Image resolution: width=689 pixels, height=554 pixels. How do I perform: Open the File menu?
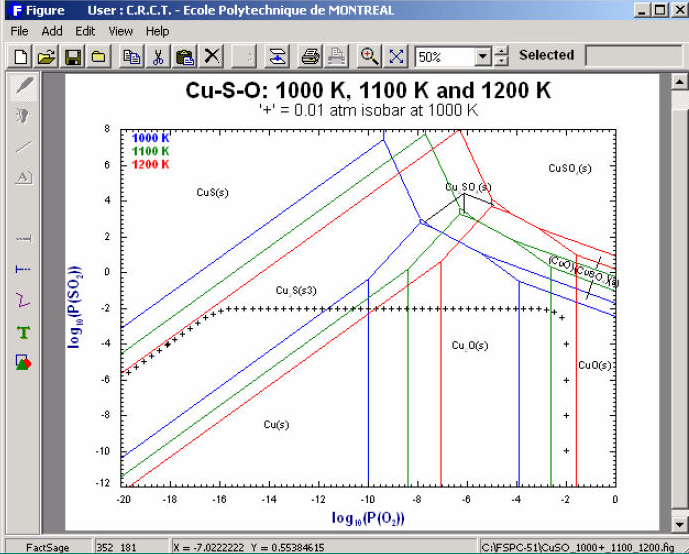click(19, 31)
